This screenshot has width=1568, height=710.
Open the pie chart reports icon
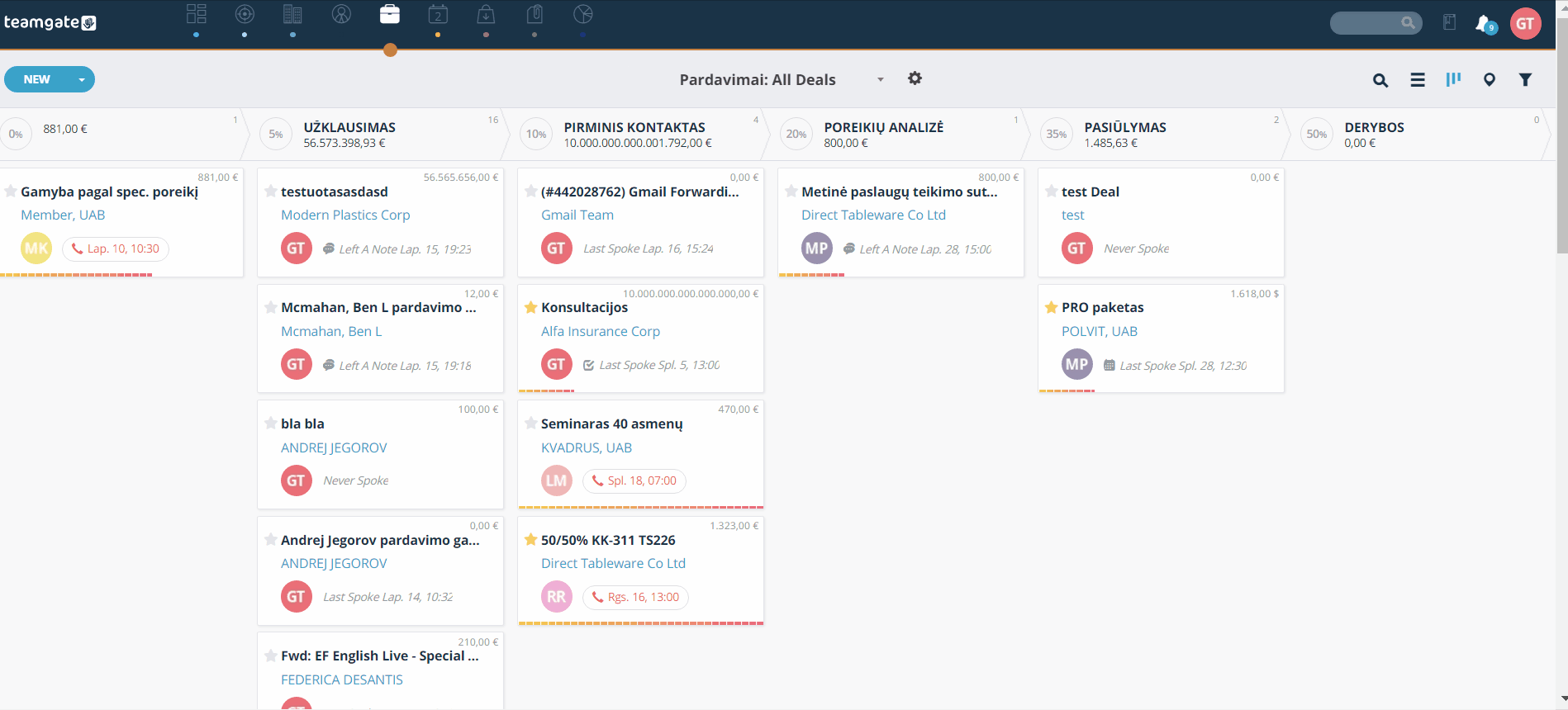coord(583,14)
